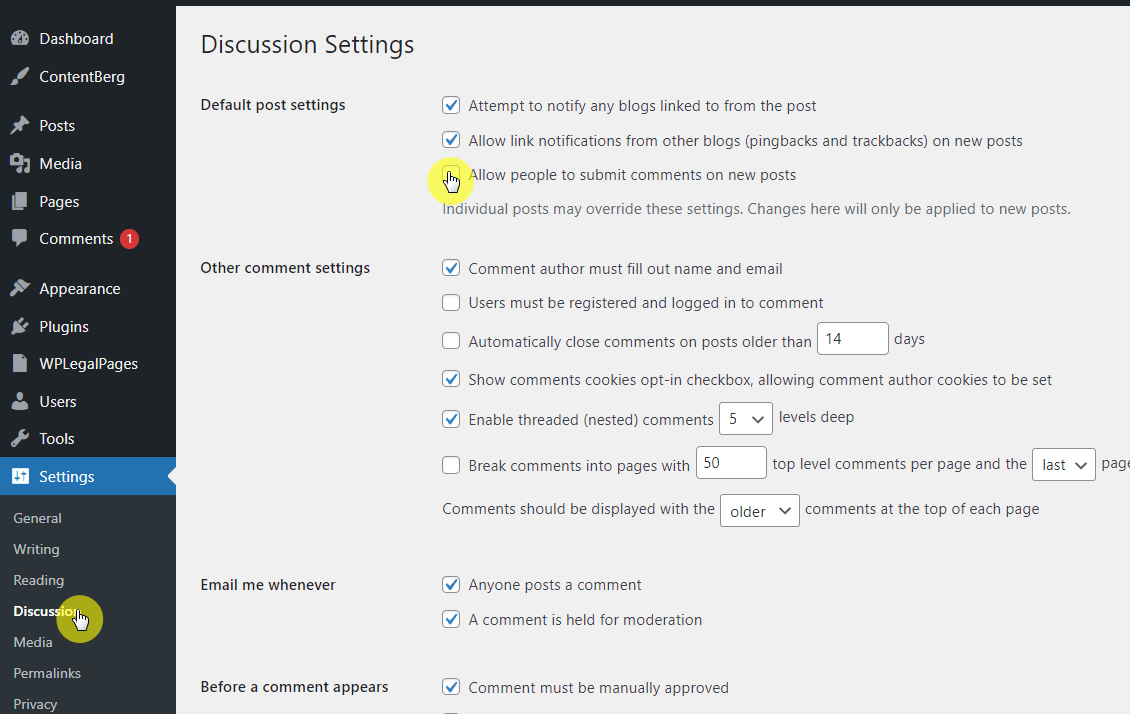Screen dimensions: 1130x714
Task: Enable users must be registered to comment
Action: point(451,302)
